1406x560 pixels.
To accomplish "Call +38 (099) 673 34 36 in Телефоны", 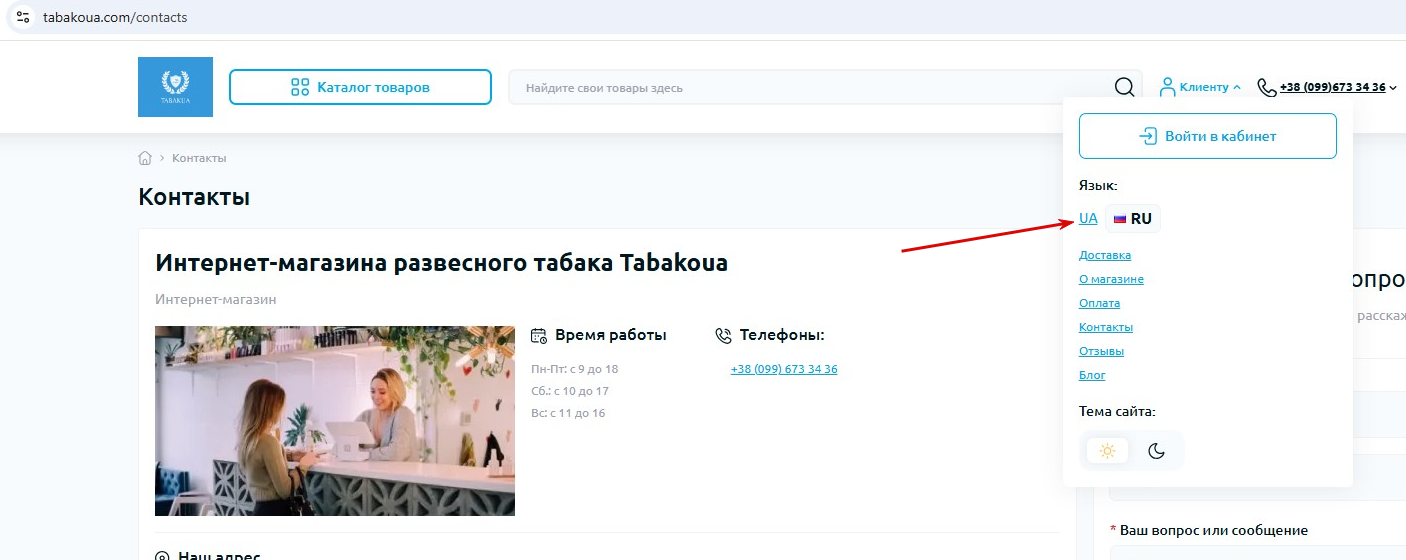I will point(784,369).
